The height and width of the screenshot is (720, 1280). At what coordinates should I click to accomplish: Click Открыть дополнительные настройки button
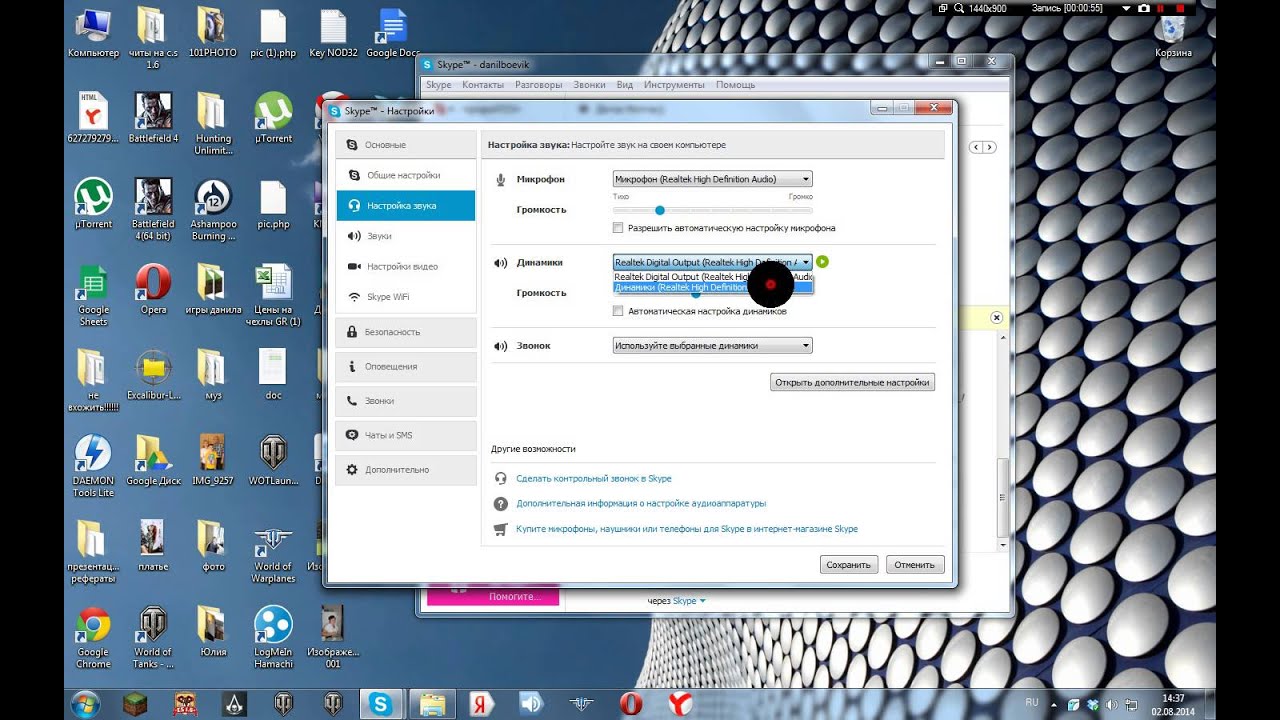coord(852,382)
